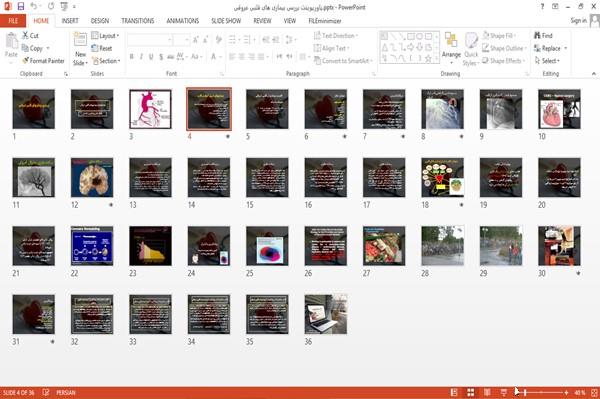The height and width of the screenshot is (399, 600).
Task: Click the Slide Sorter view icon
Action: (x=471, y=392)
